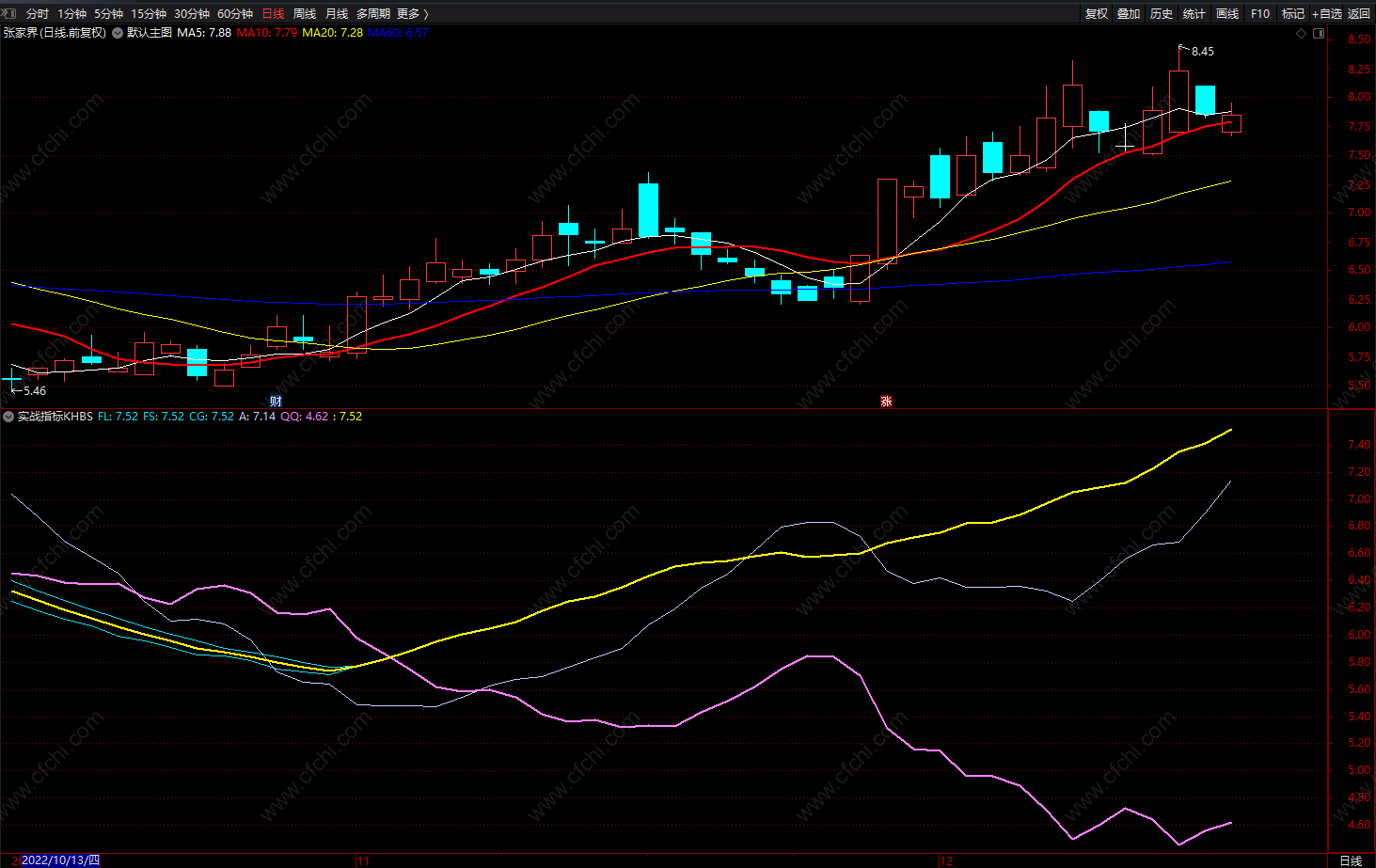
Task: Open the 多周期 multi-period view
Action: (373, 14)
